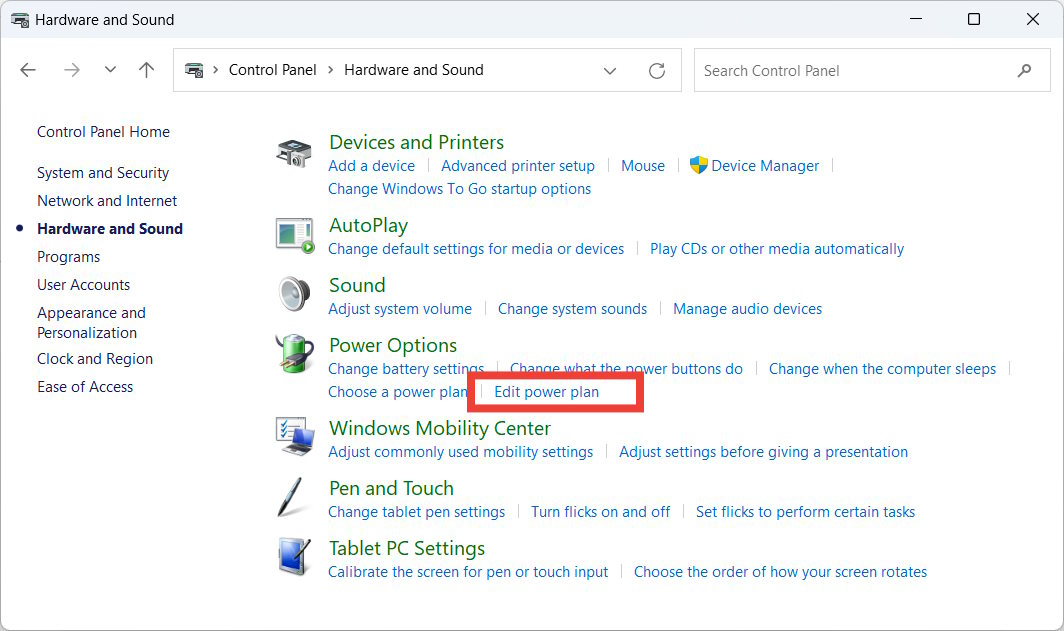Click the up one level arrow
Viewport: 1064px width, 631px height.
[x=146, y=70]
